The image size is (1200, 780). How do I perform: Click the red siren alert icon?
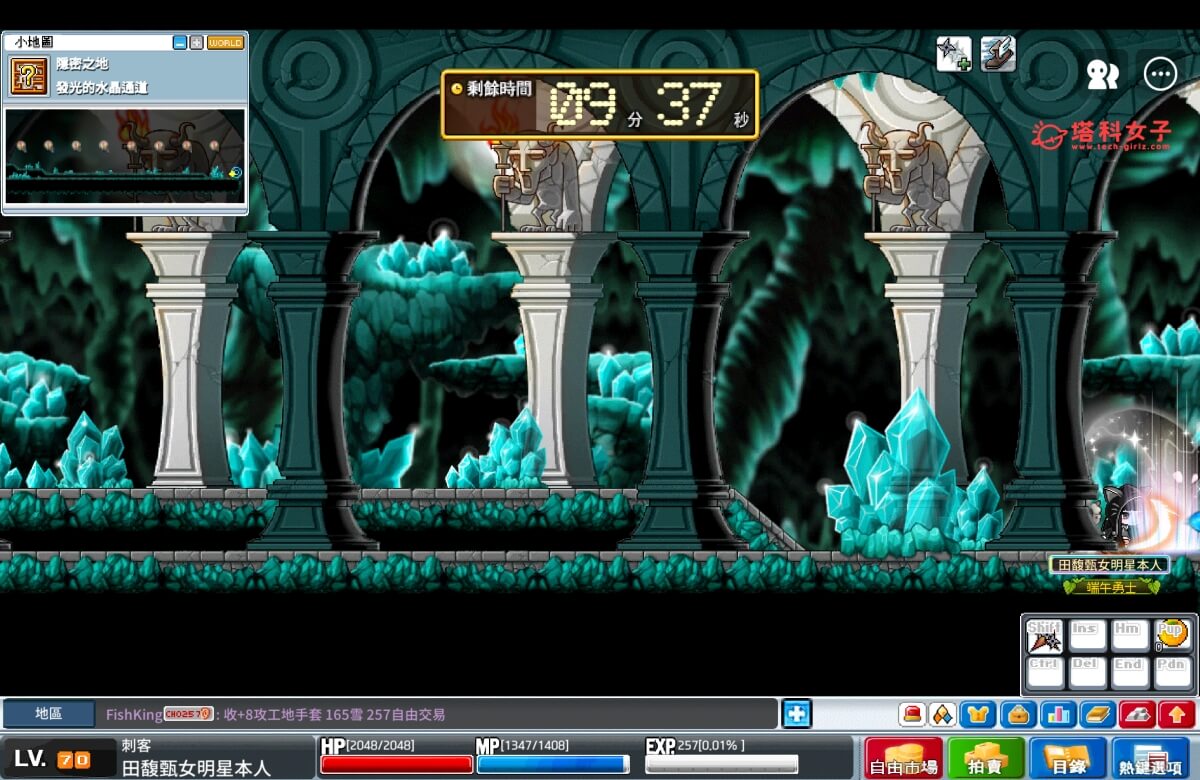click(912, 715)
